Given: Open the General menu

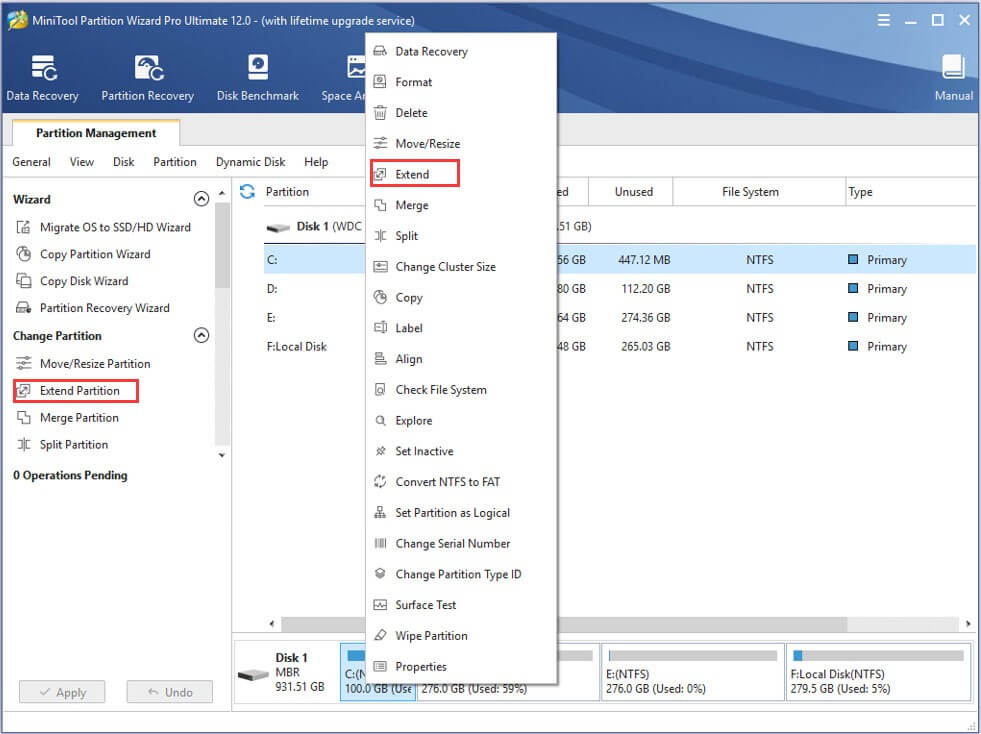Looking at the screenshot, I should click(x=31, y=162).
